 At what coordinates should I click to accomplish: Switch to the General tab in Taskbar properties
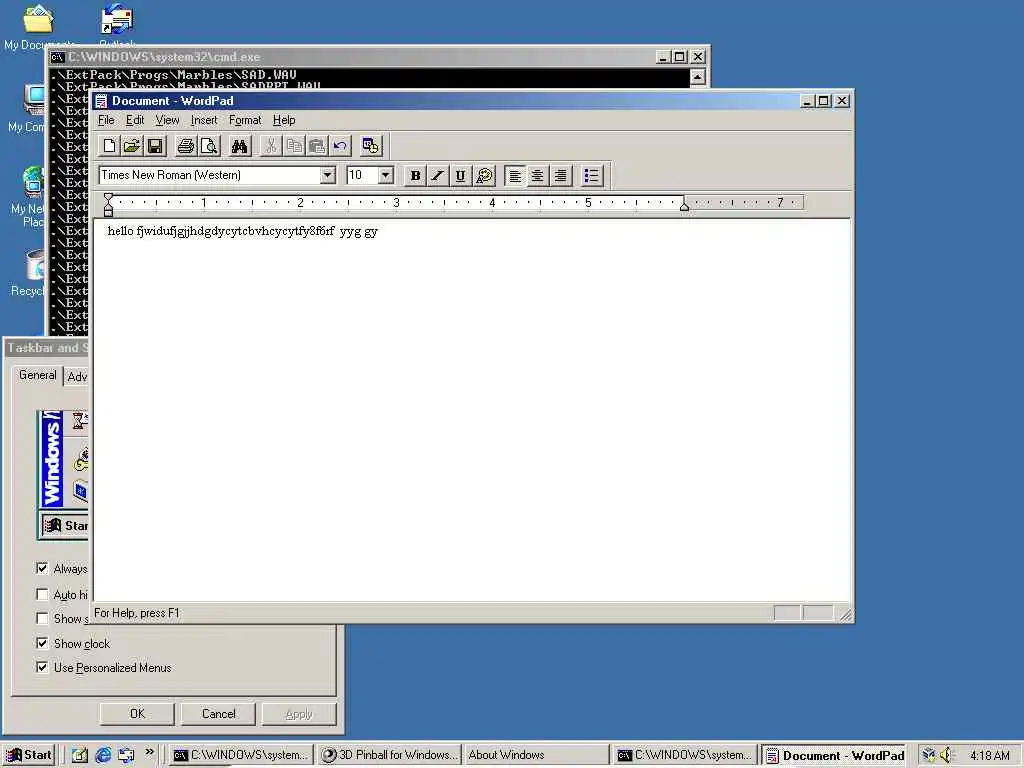pyautogui.click(x=37, y=376)
